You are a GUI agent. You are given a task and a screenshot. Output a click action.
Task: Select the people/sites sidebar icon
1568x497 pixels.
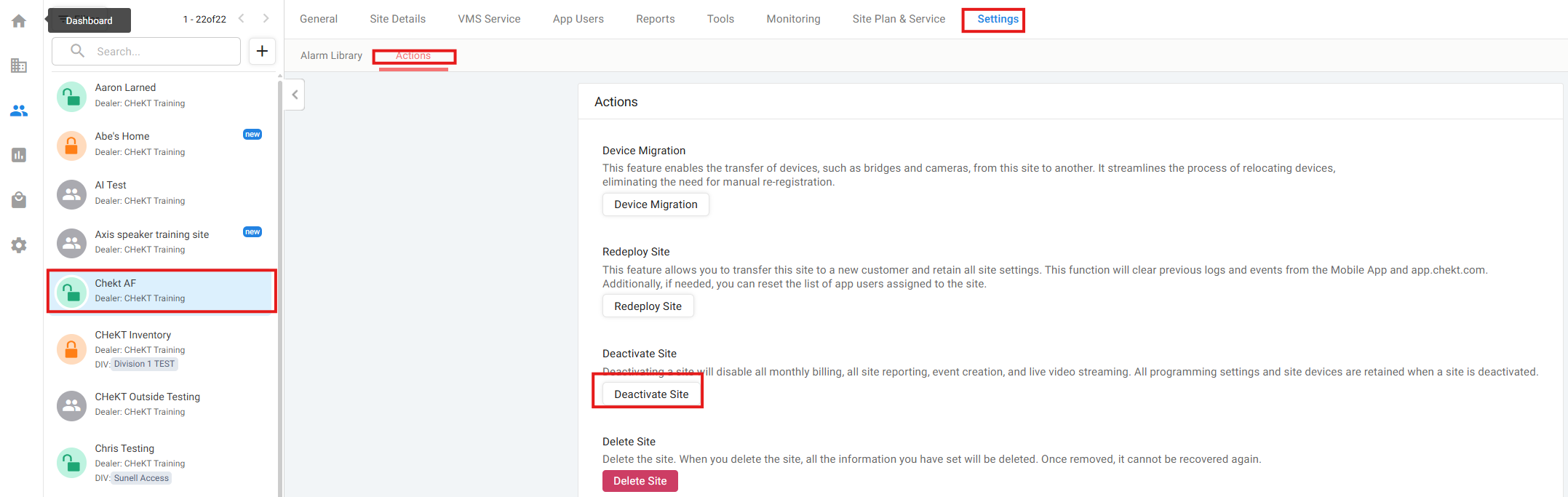19,111
